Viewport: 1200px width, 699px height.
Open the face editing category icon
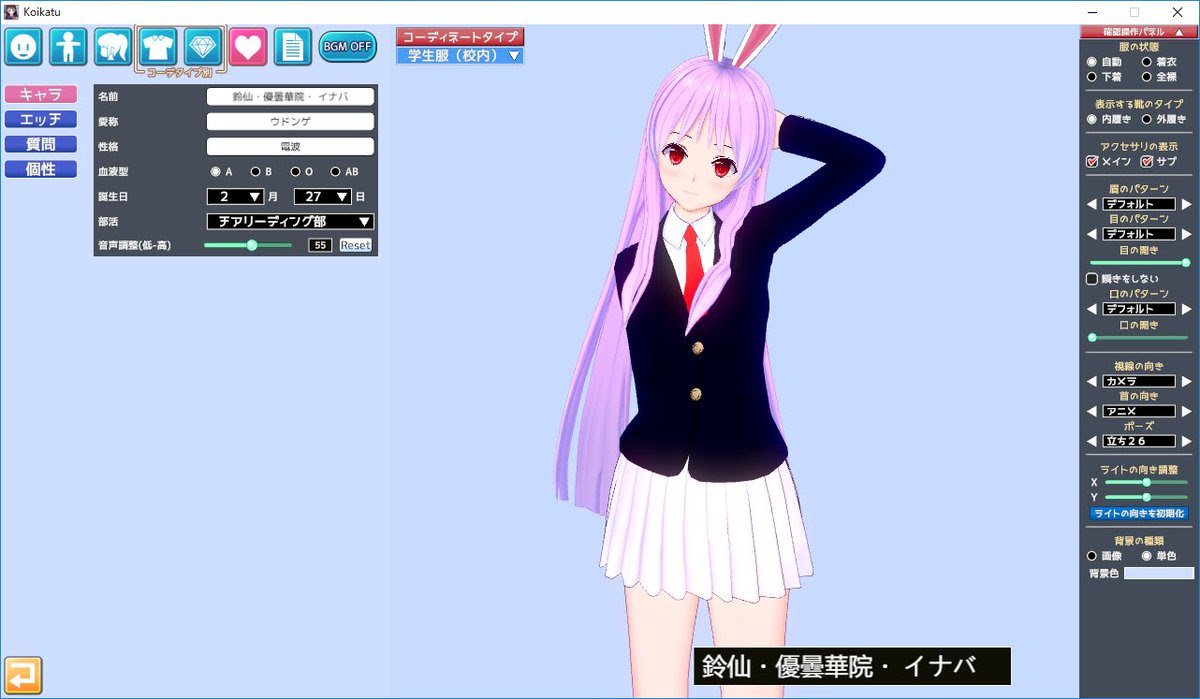tap(24, 46)
